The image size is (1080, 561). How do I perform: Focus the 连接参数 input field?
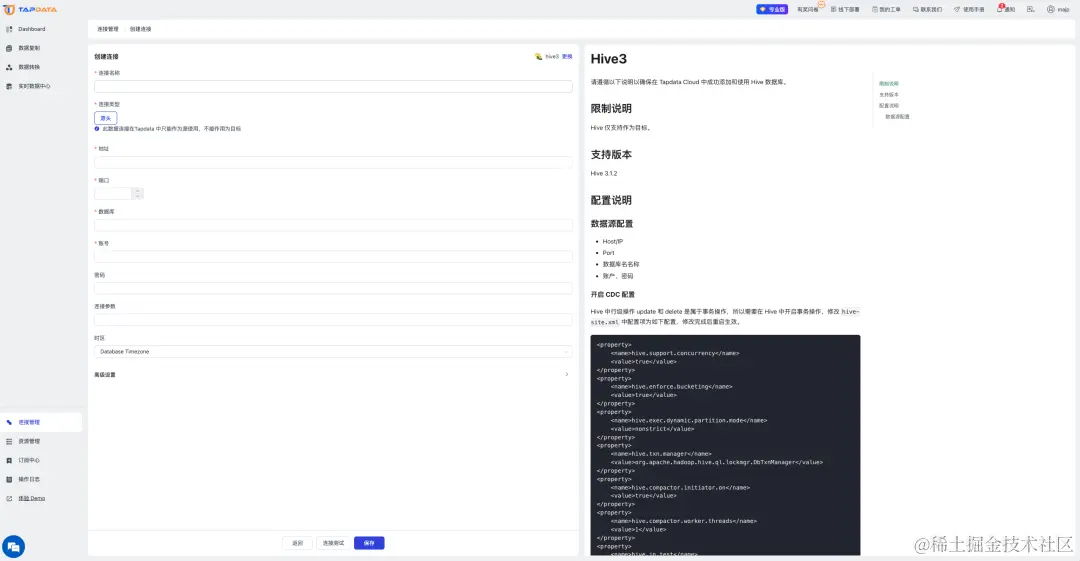pyautogui.click(x=333, y=320)
